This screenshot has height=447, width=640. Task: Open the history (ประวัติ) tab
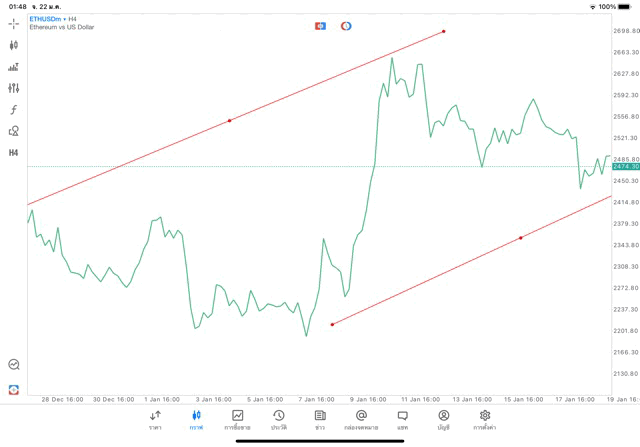[x=278, y=418]
